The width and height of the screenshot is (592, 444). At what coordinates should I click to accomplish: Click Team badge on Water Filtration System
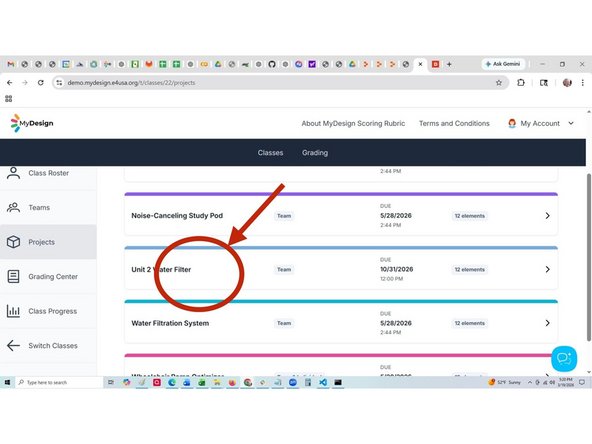pyautogui.click(x=284, y=323)
